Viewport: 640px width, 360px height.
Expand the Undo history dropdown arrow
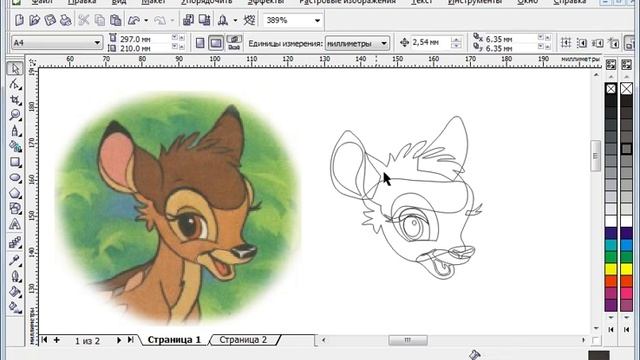pyautogui.click(x=146, y=20)
